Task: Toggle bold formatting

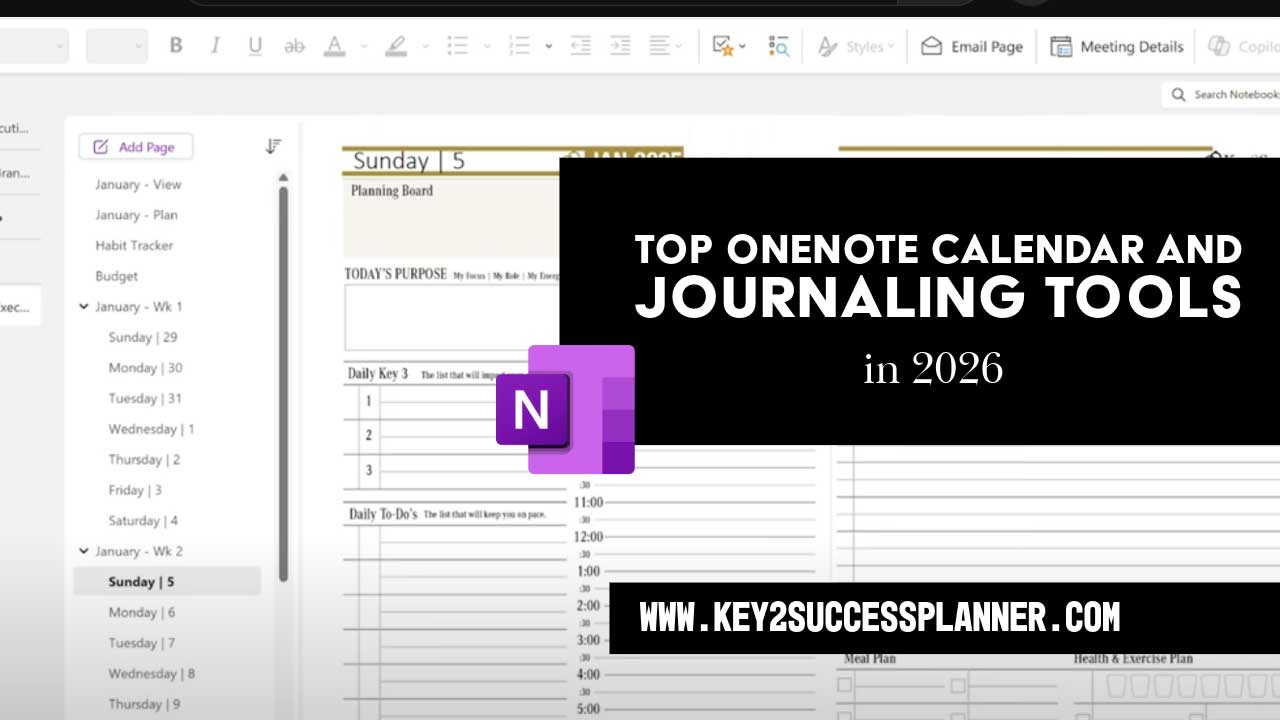Action: coord(176,46)
